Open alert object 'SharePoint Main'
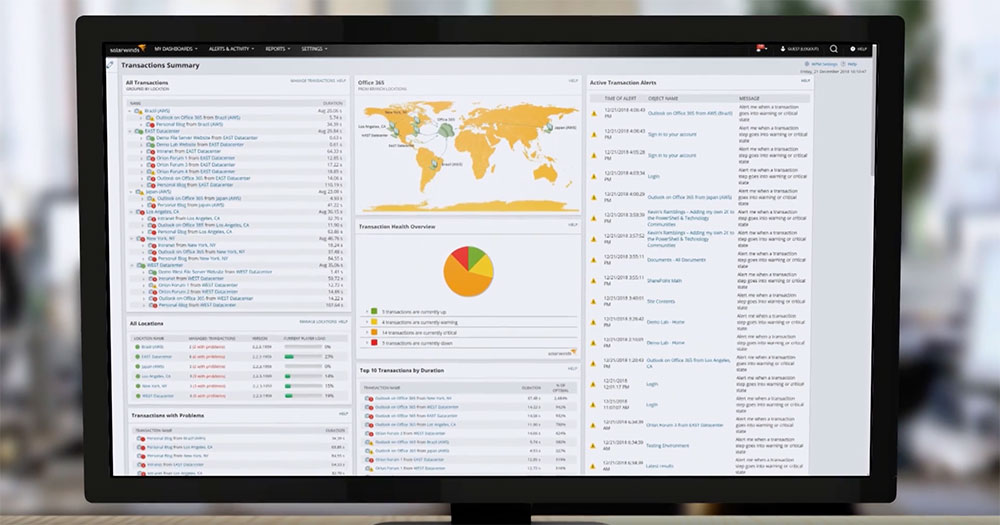The width and height of the screenshot is (1000, 525). pos(664,280)
